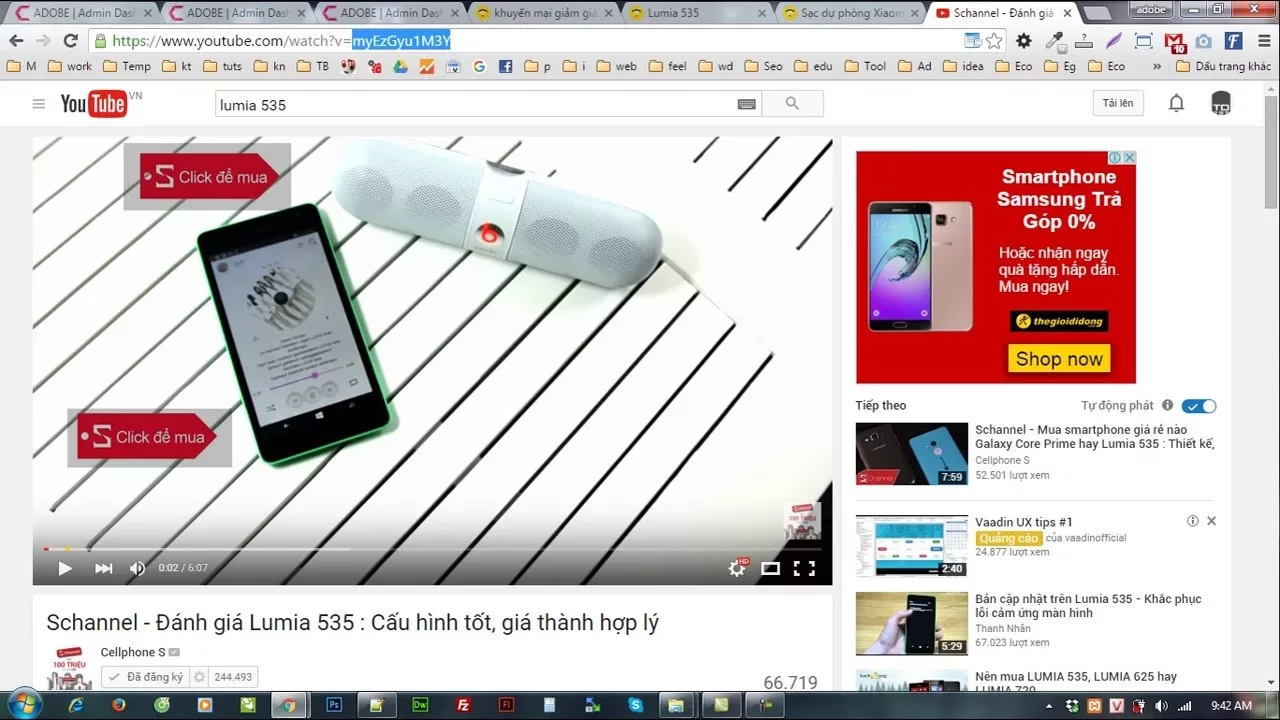Screen dimensions: 1280x720
Task: Open the YouTube guide hamburger menu
Action: click(38, 104)
